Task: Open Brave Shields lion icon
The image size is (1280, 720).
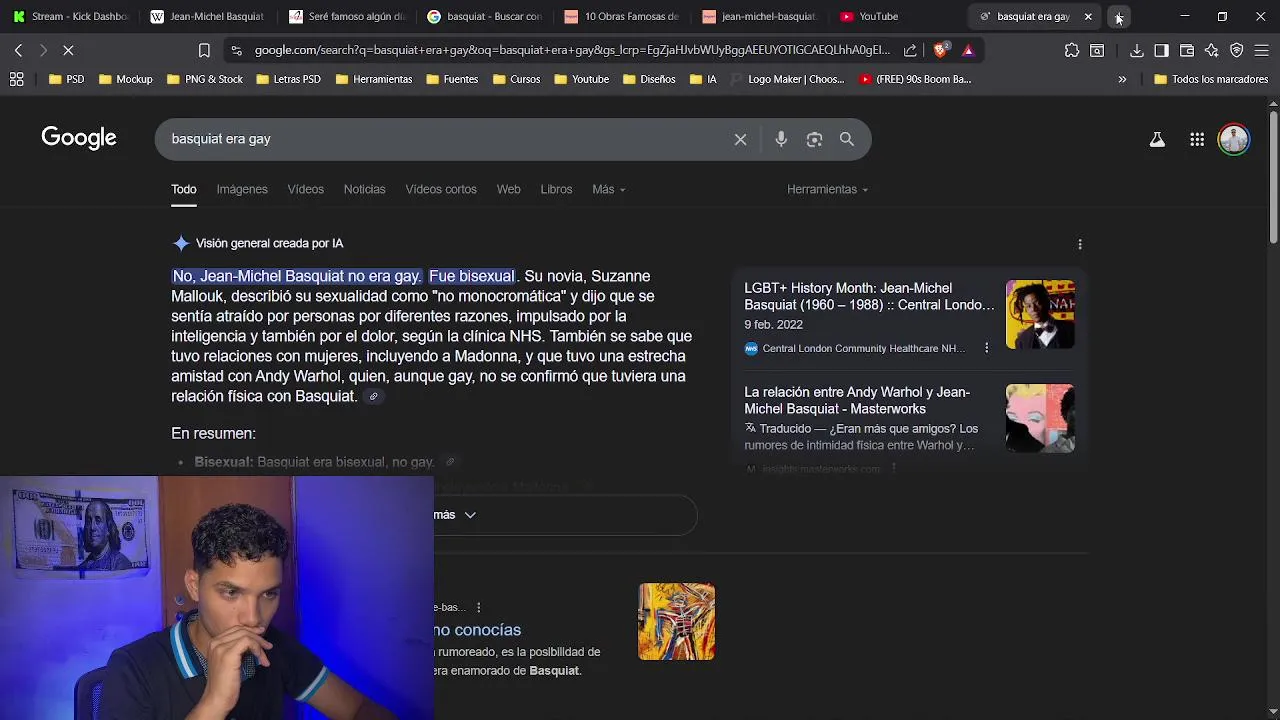Action: (x=941, y=50)
